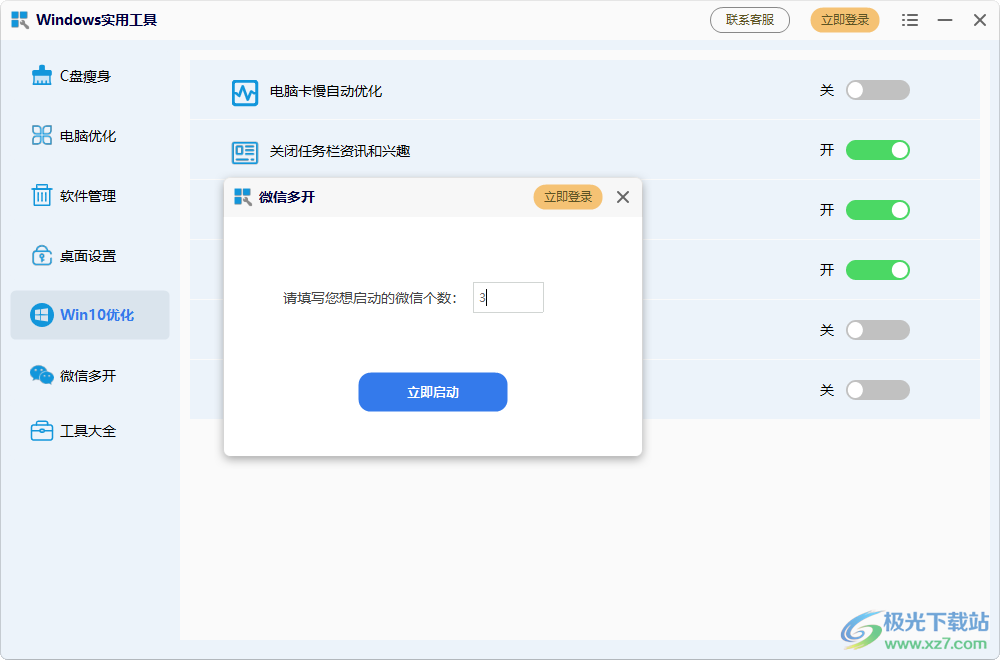Click the 电脑卡慢自动优化 monitor icon

(x=245, y=92)
